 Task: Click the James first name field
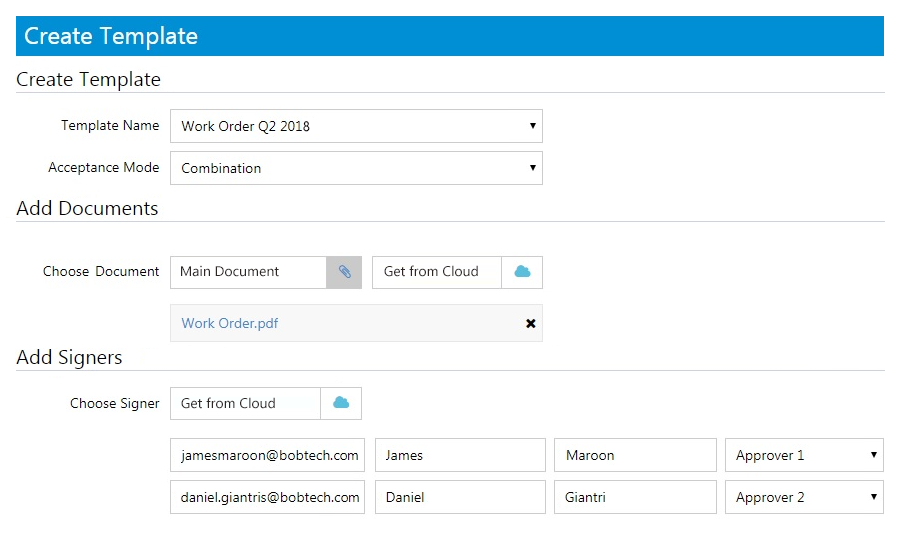pyautogui.click(x=460, y=455)
